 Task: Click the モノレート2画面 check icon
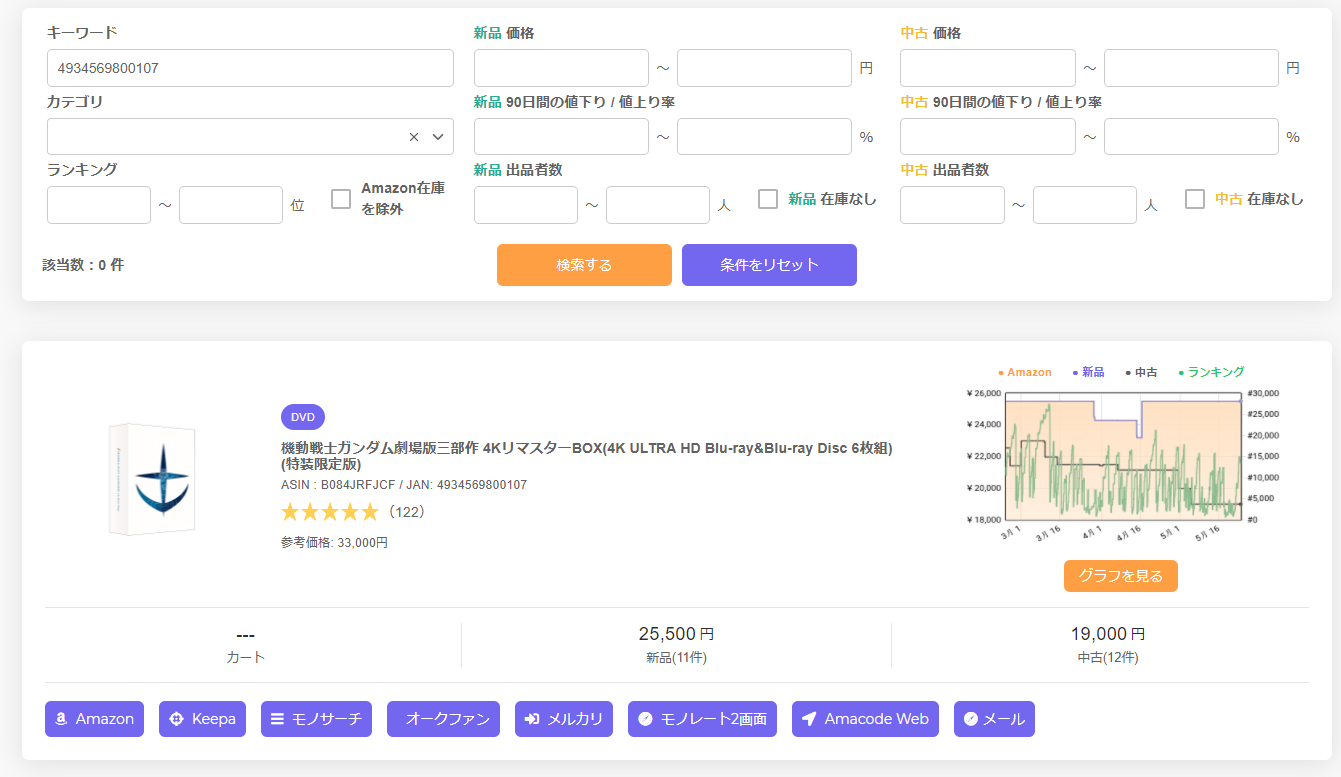click(x=646, y=719)
